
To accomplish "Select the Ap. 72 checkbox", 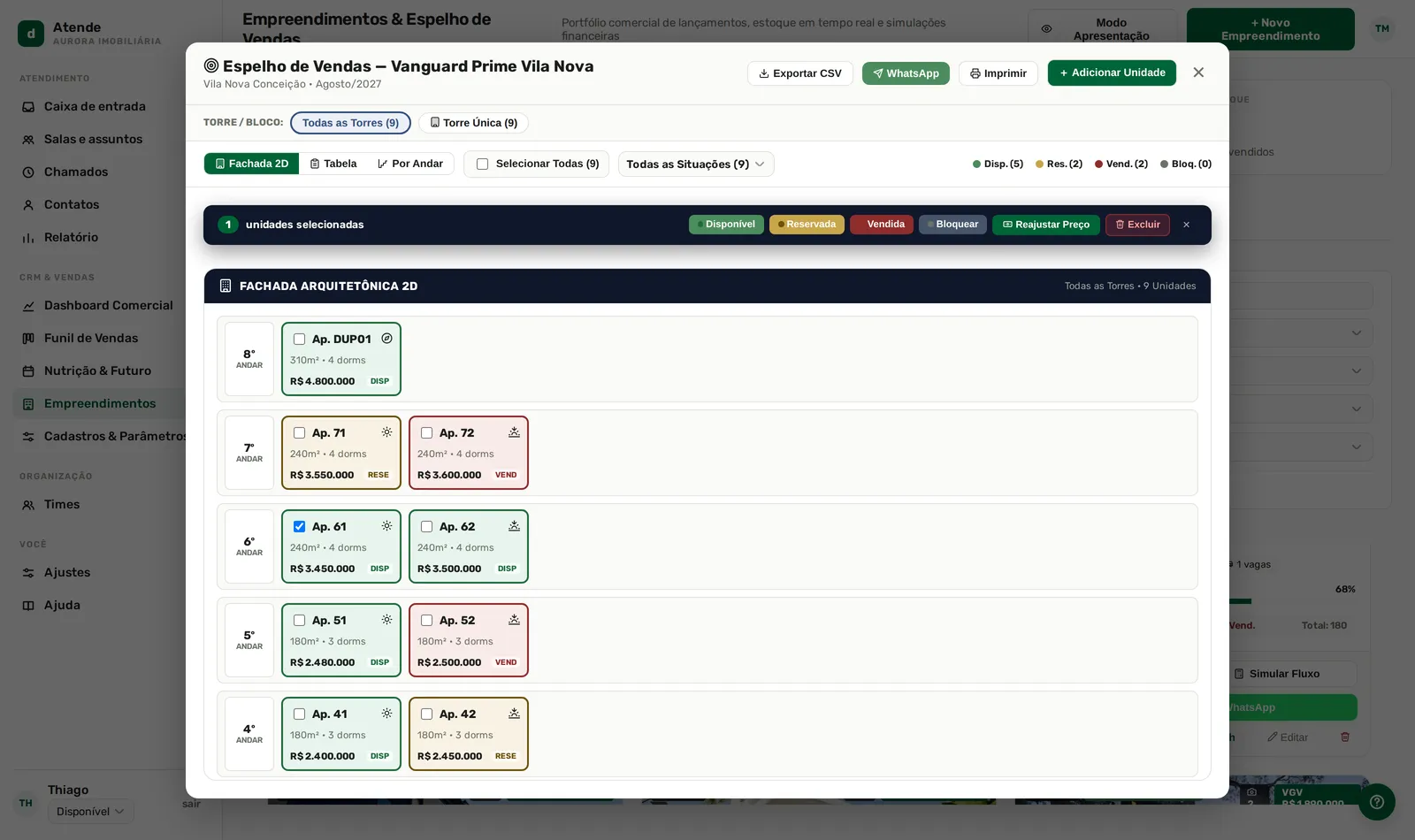I will pyautogui.click(x=426, y=433).
